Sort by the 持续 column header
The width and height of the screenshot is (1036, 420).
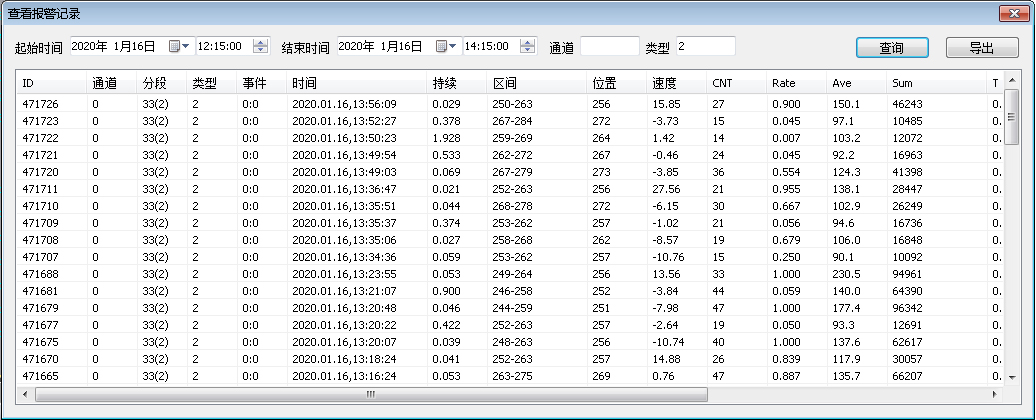(x=458, y=83)
